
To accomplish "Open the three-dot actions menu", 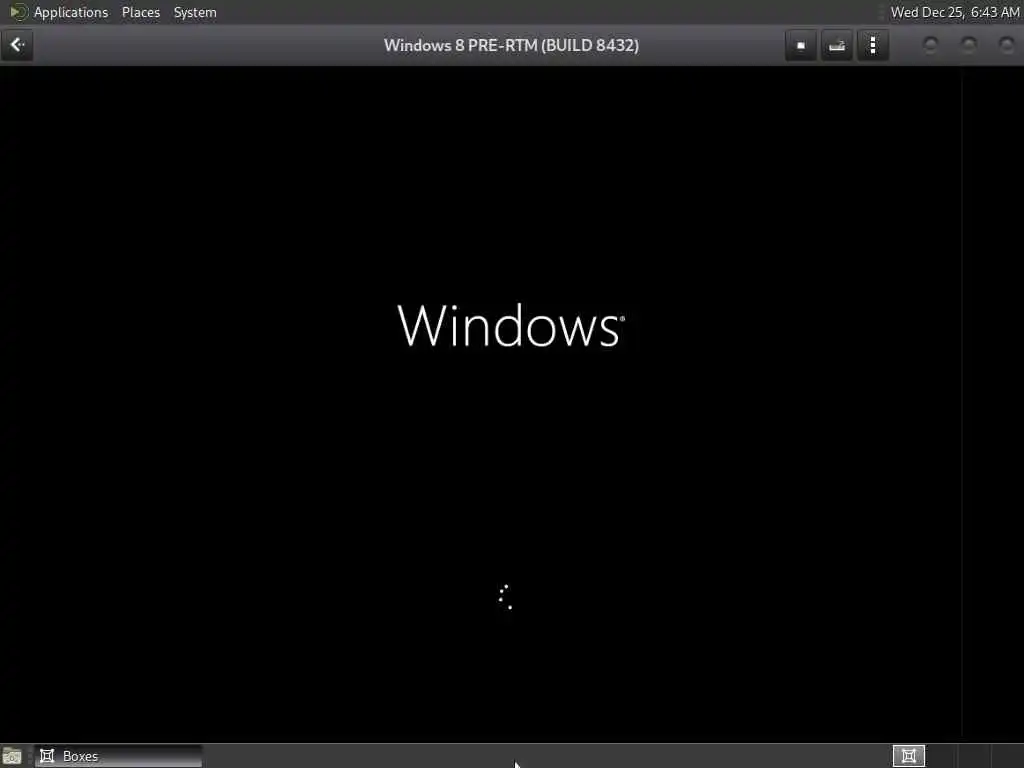I will tap(873, 46).
